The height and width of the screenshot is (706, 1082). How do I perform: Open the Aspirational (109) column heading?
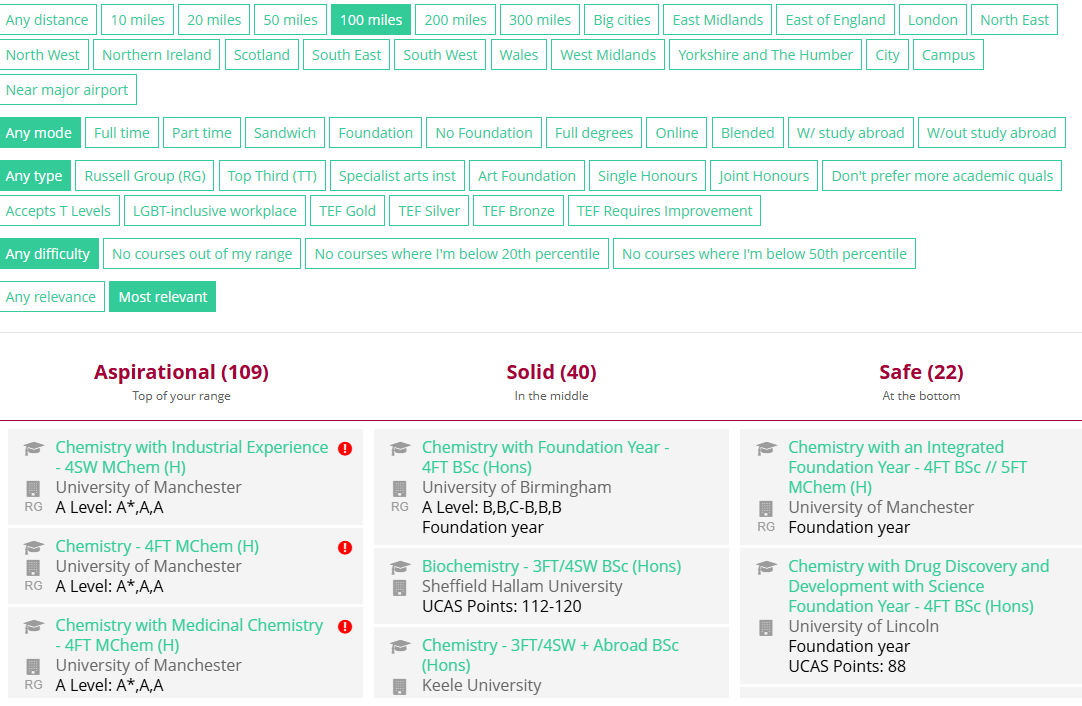point(181,372)
